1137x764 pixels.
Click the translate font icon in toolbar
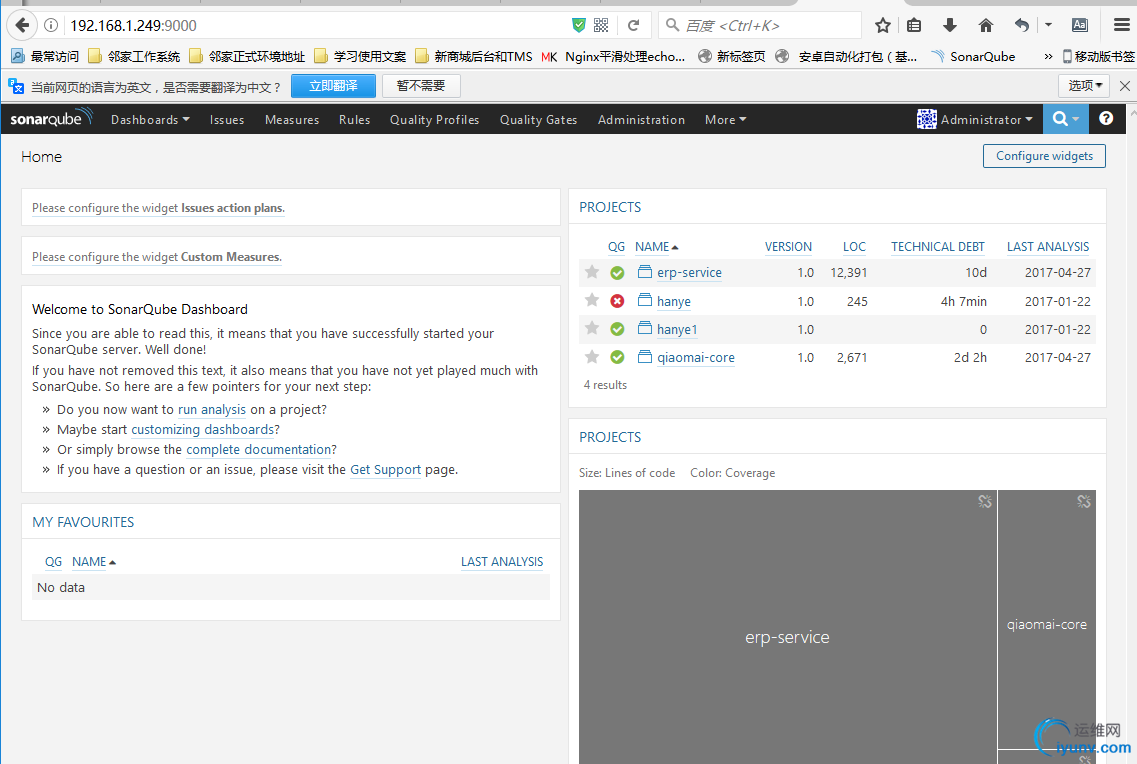[1080, 25]
